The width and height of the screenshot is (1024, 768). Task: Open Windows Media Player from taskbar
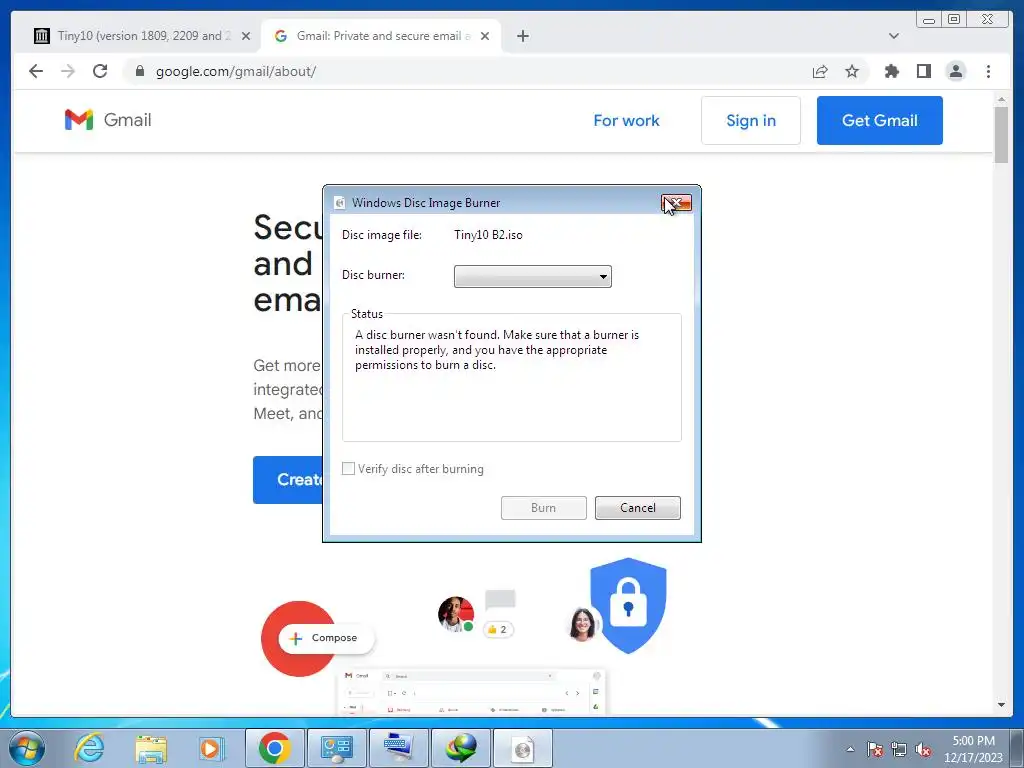click(211, 748)
